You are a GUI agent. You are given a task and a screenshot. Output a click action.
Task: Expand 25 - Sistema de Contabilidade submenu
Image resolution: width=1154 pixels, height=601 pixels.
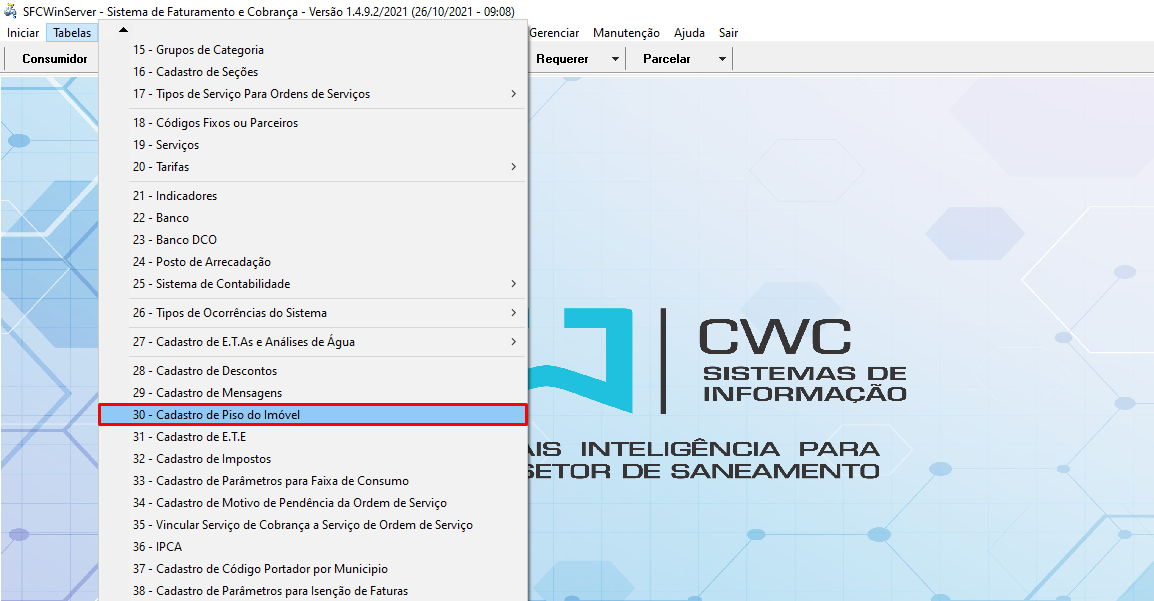click(513, 284)
